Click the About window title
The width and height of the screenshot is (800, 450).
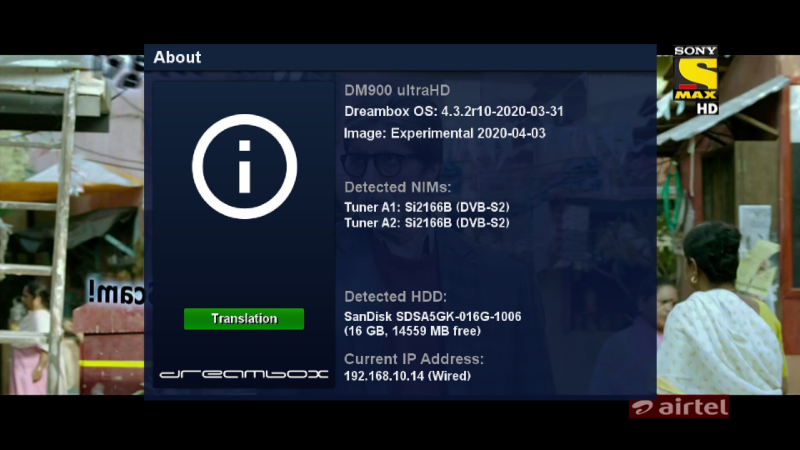click(177, 58)
